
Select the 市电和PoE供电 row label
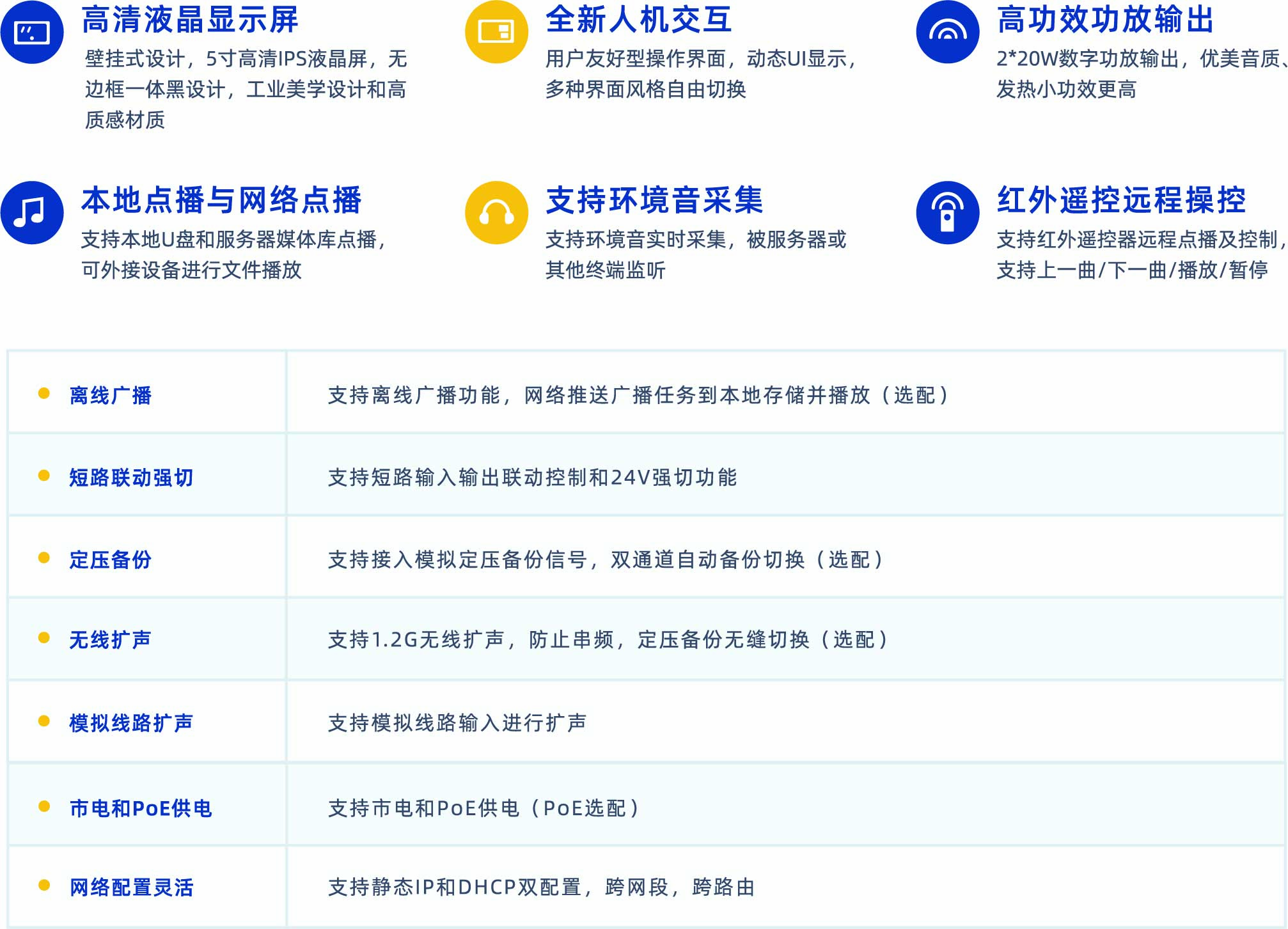coord(141,808)
